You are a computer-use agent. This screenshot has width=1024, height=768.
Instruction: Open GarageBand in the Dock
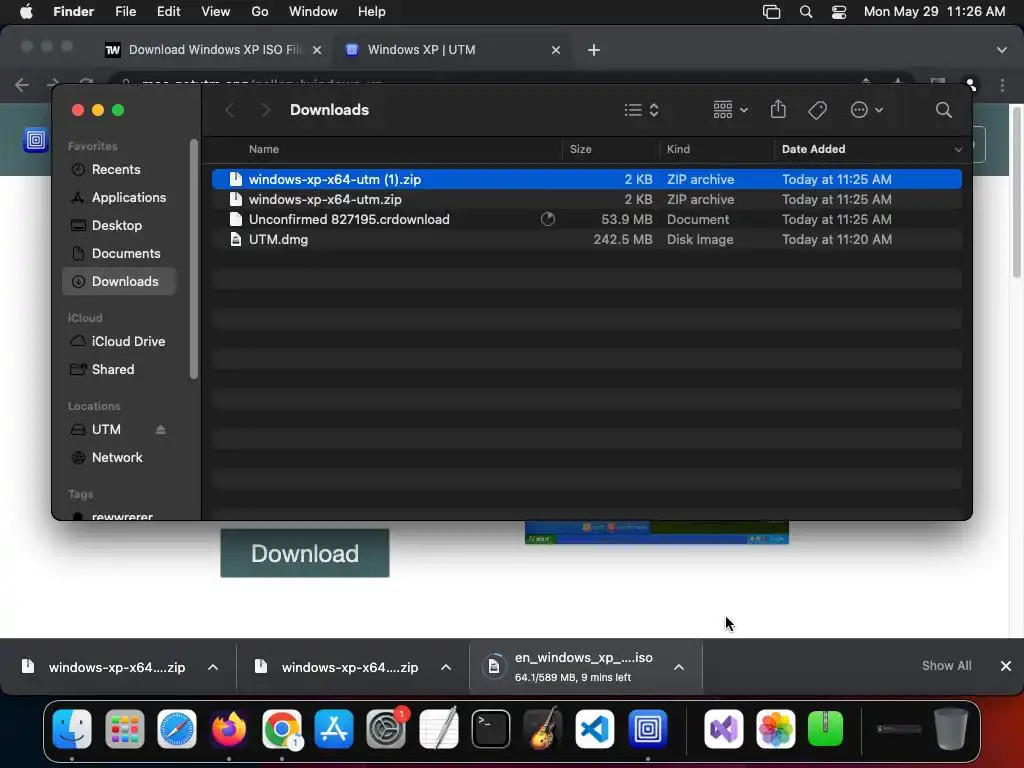click(543, 728)
